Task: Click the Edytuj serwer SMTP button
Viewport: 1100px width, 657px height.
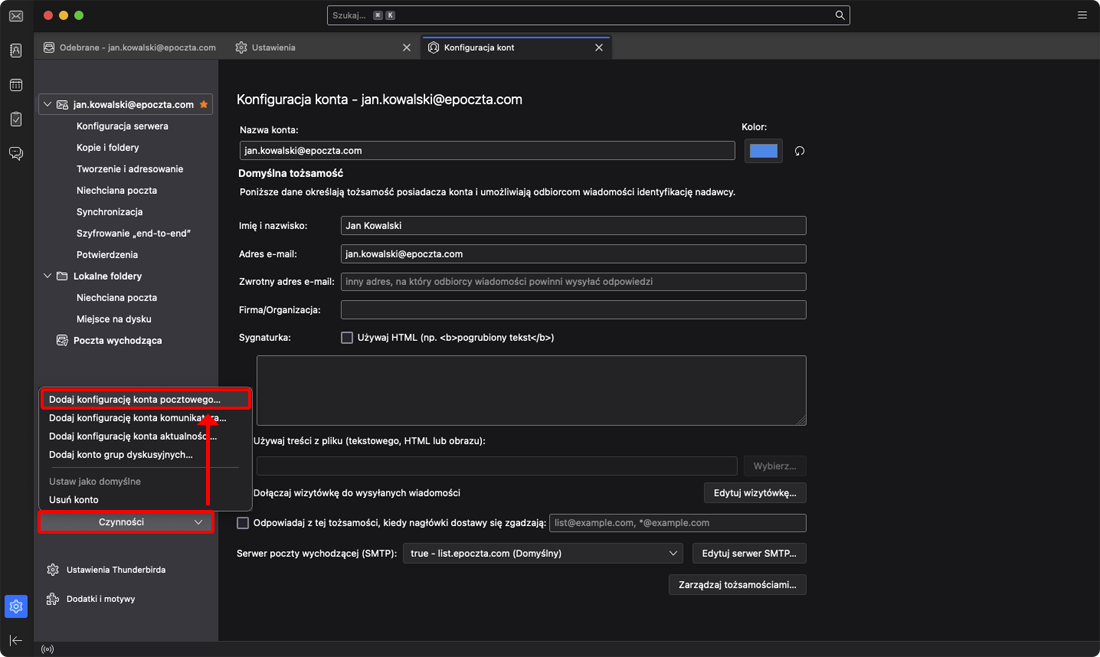Action: coord(748,553)
